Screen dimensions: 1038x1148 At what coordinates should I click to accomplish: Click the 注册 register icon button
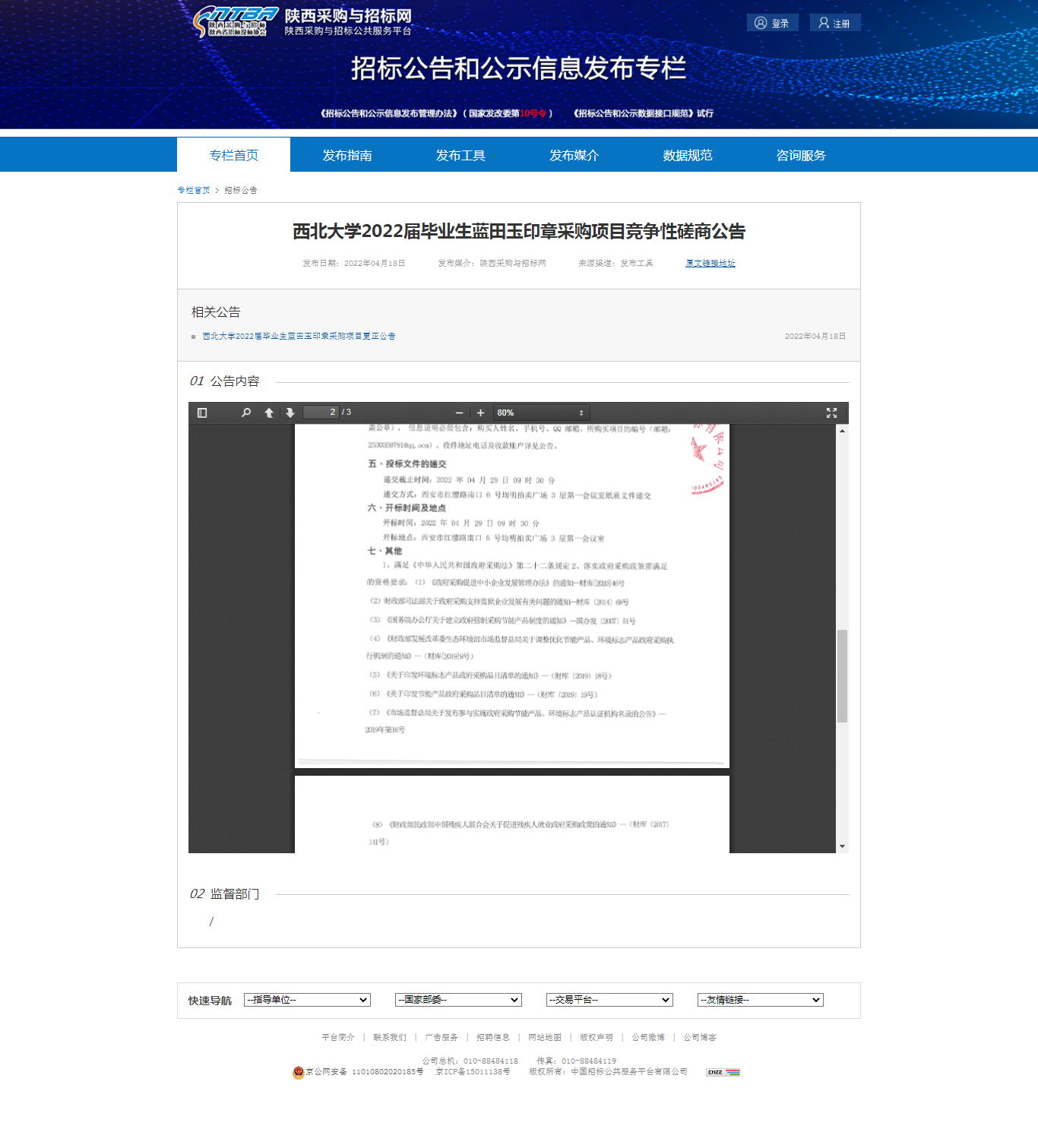coord(834,23)
